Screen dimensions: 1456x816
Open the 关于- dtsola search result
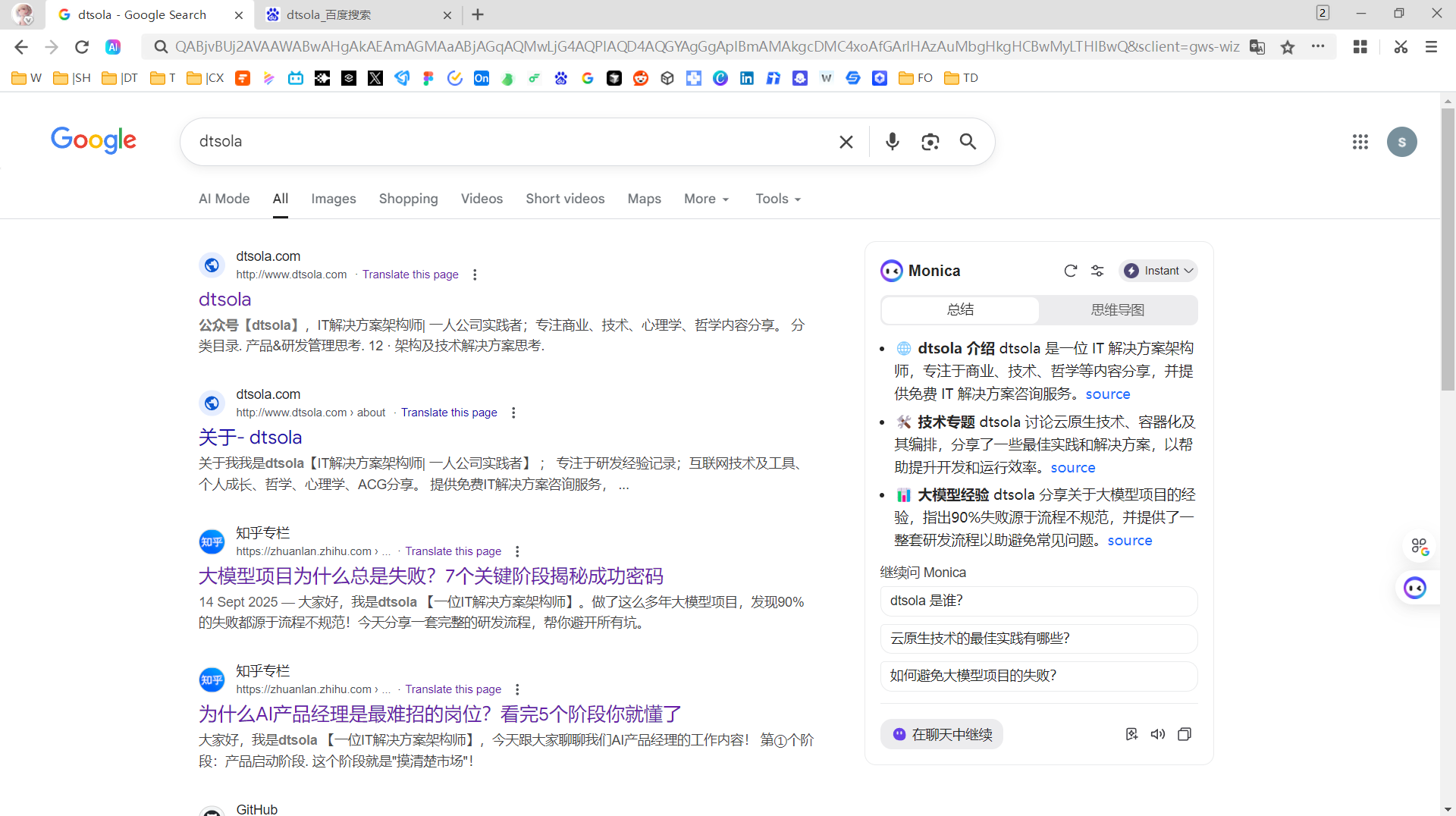[x=249, y=438]
